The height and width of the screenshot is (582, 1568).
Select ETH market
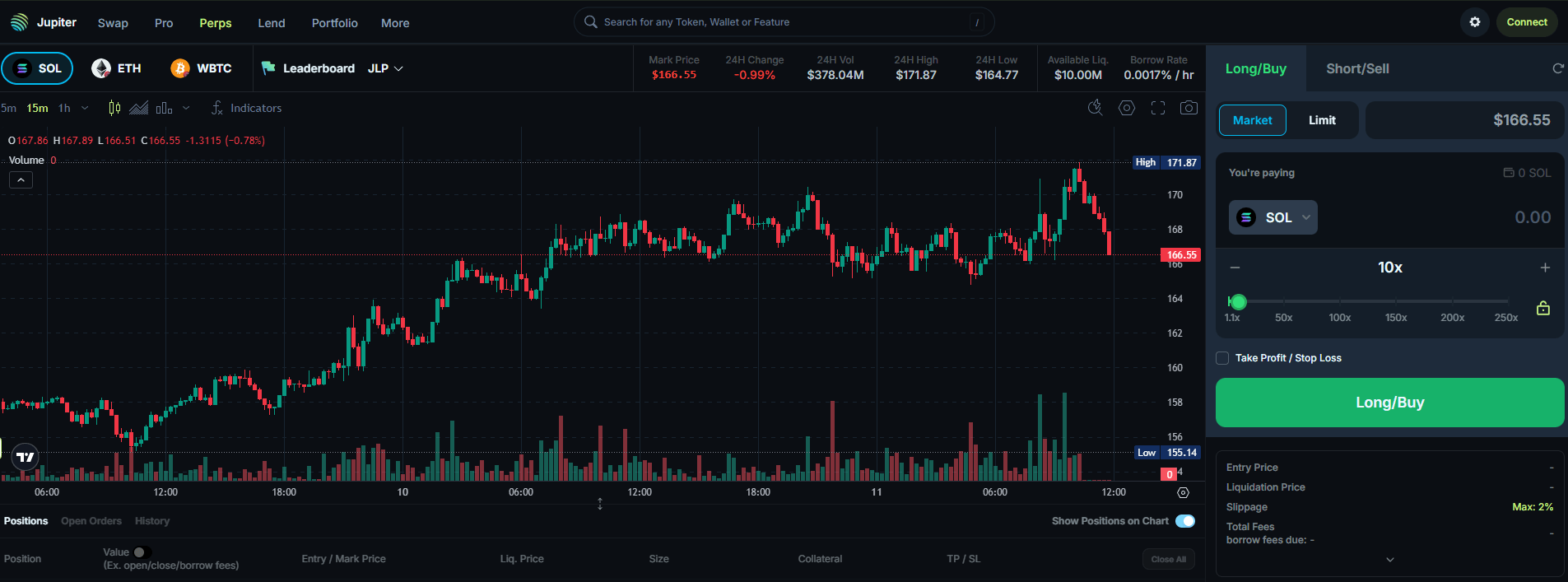[x=116, y=68]
